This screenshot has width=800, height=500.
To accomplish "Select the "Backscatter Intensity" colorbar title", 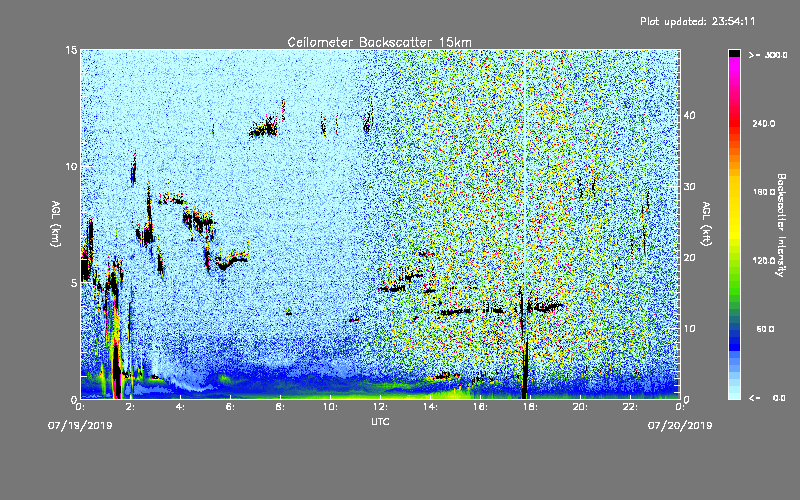I will (x=781, y=225).
